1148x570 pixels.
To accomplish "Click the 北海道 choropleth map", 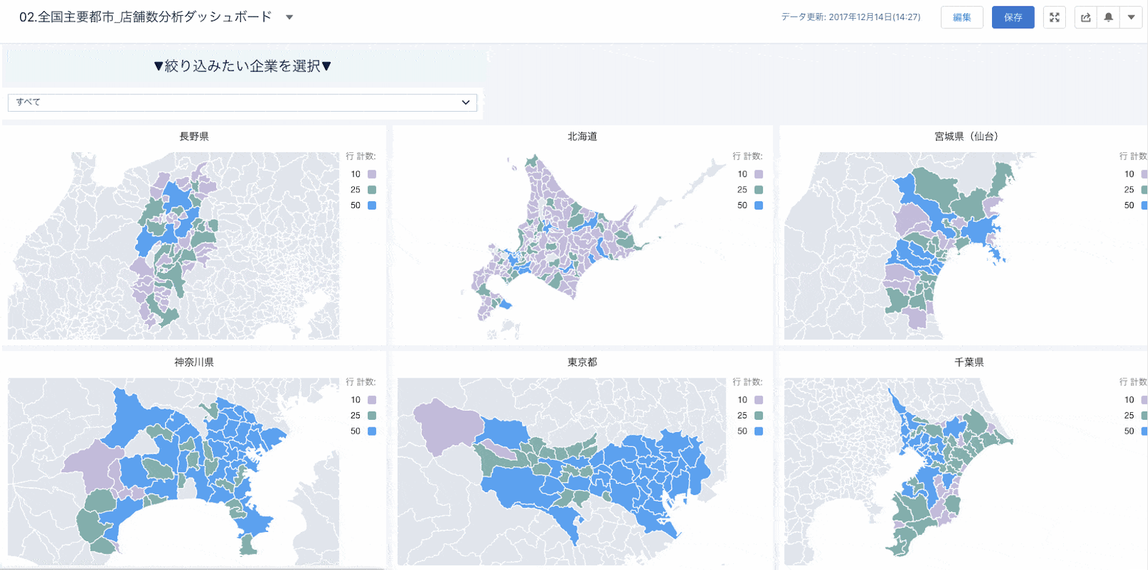I will [560, 246].
